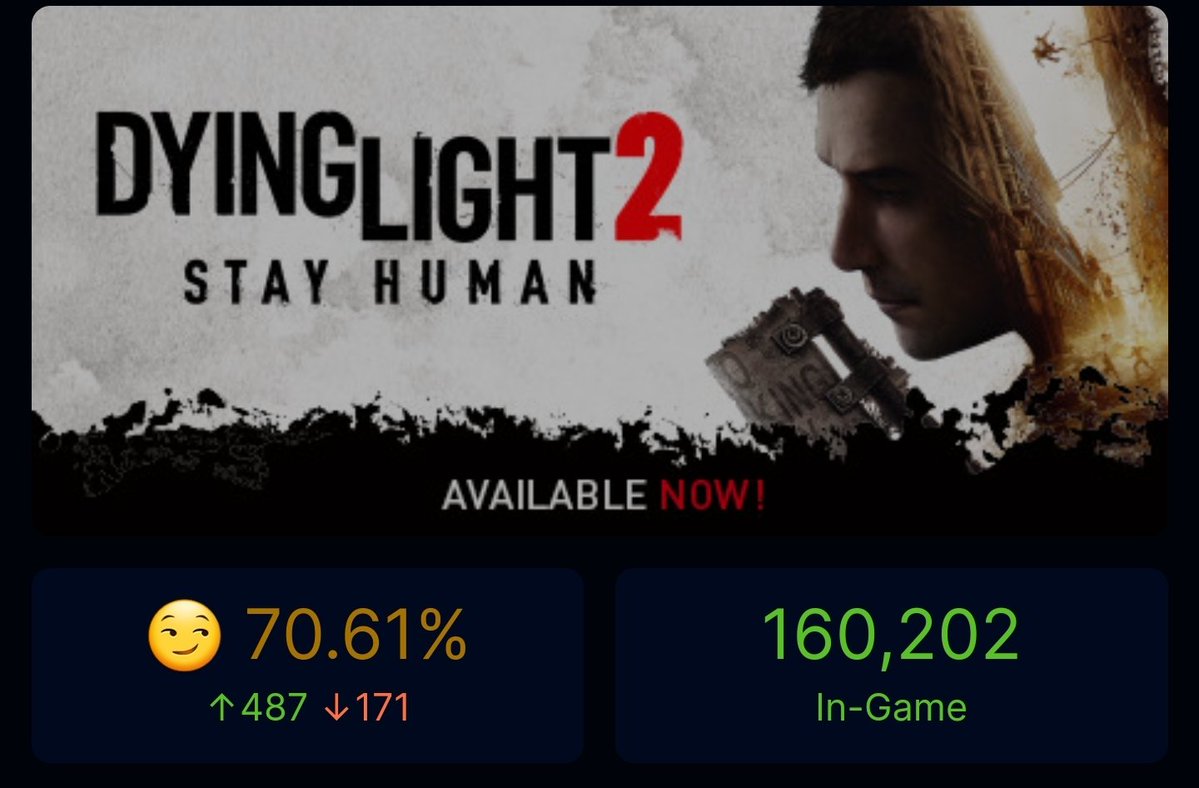Click the In-Game stats card background
The width and height of the screenshot is (1199, 788).
point(892,665)
